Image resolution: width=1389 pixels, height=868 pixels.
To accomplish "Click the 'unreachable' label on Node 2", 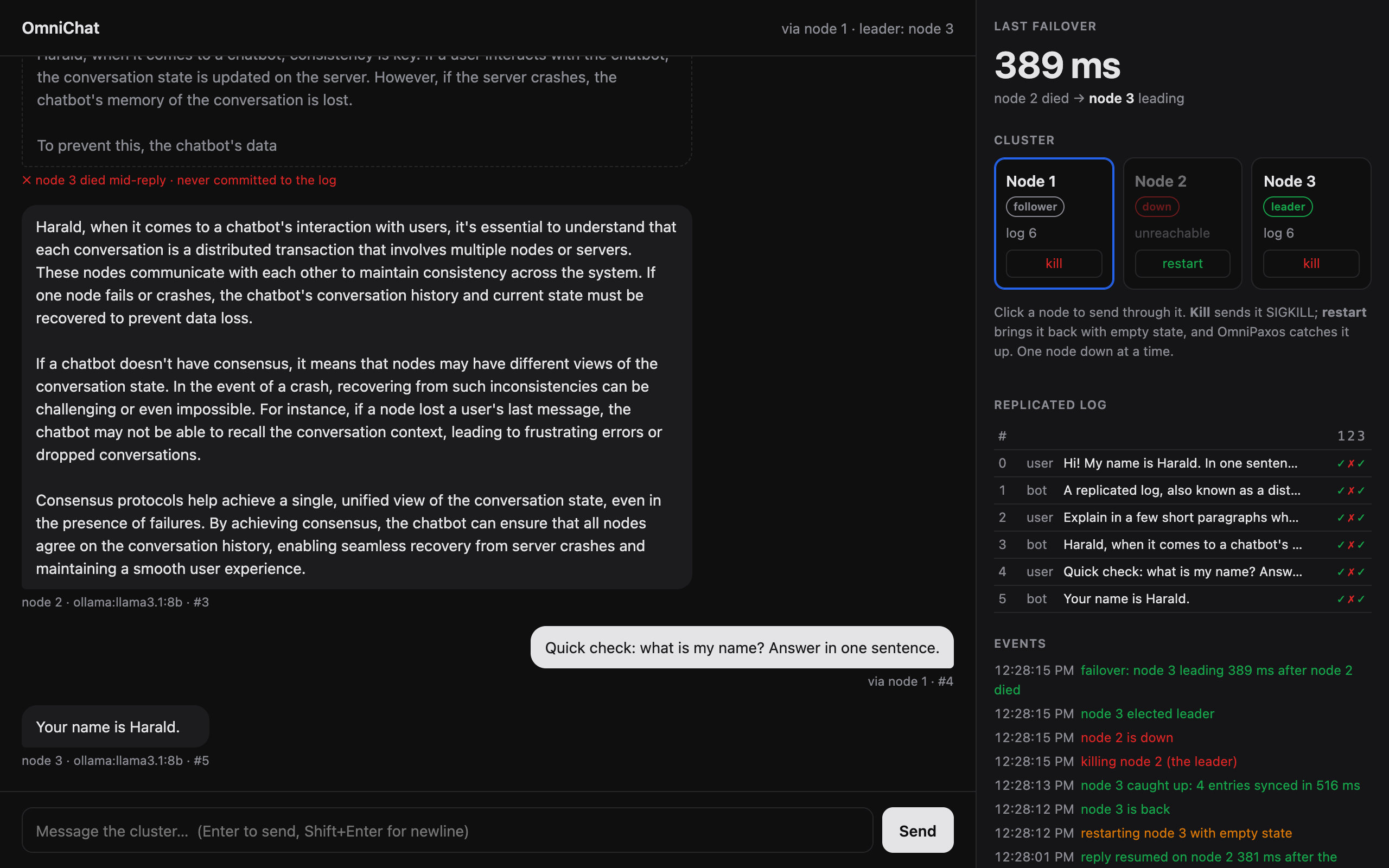I will click(x=1172, y=233).
